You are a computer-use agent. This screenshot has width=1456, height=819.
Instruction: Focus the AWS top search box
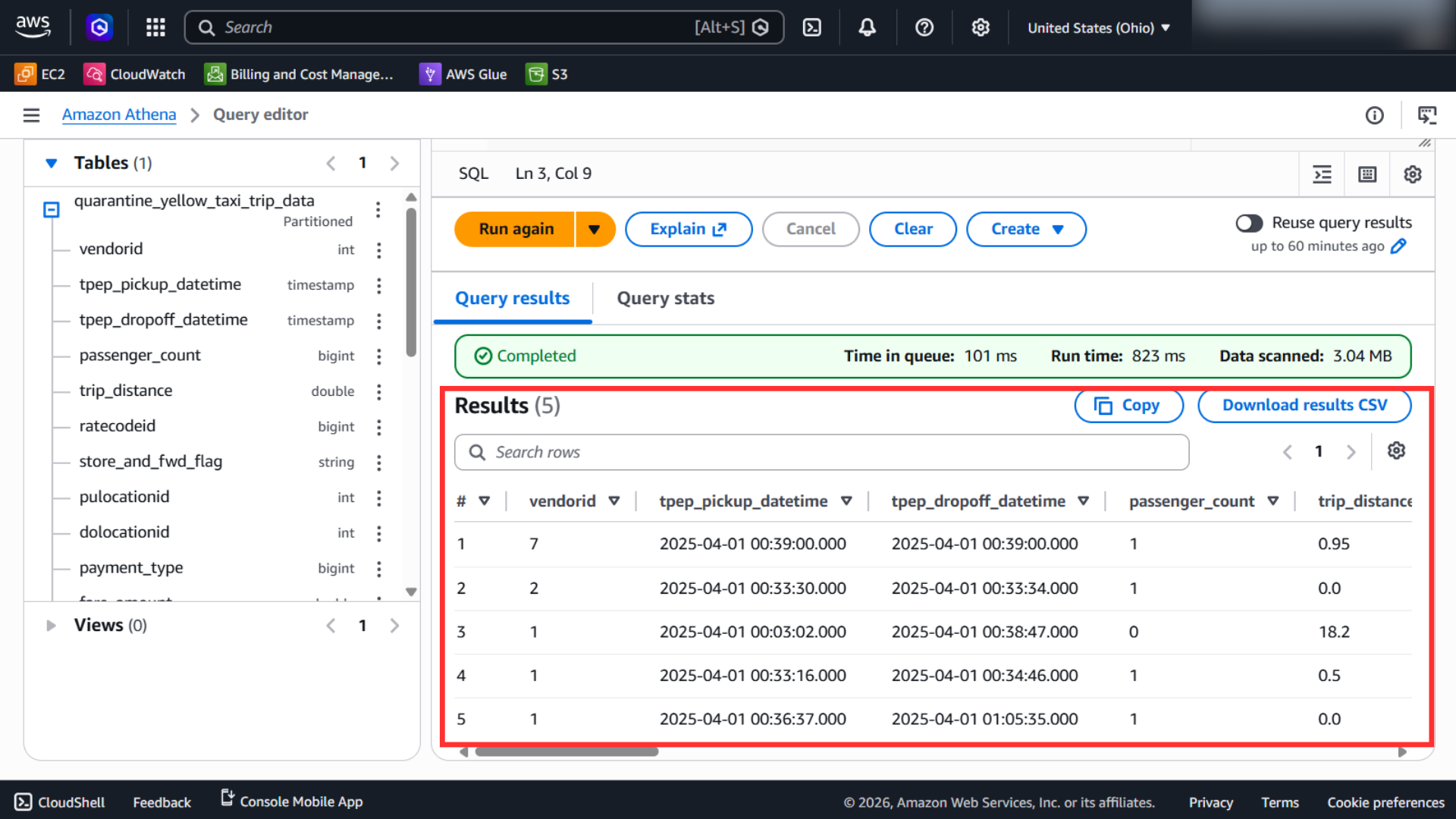[x=484, y=27]
